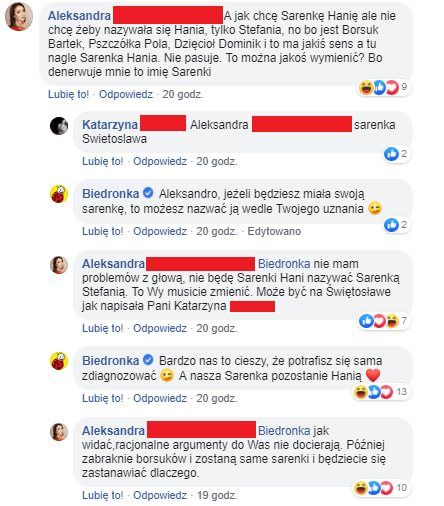This screenshot has width=444, height=506.
Task: Click the 19 godz. timestamp
Action: tap(217, 495)
